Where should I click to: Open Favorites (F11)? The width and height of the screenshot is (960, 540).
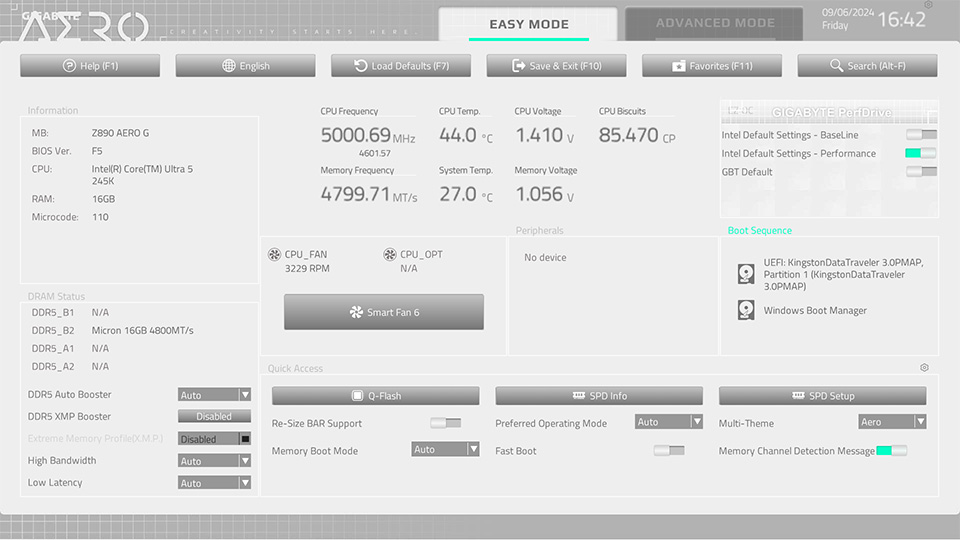pos(712,66)
